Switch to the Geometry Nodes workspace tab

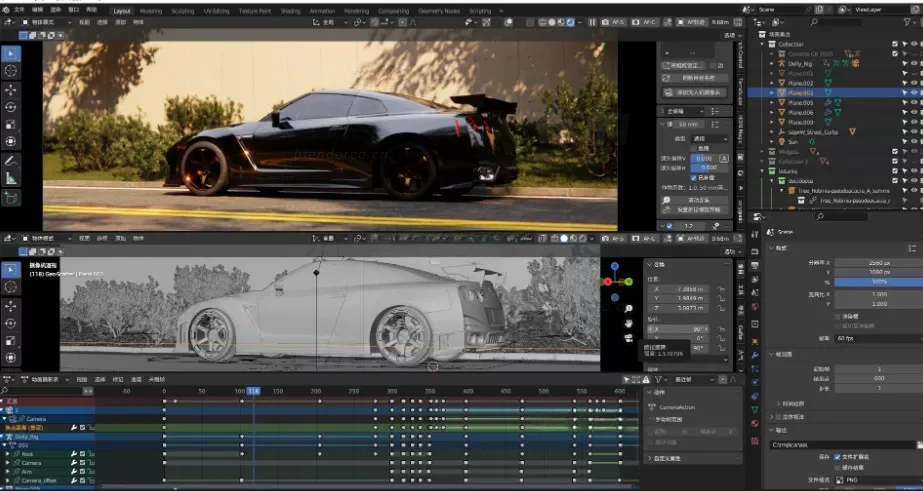(439, 11)
